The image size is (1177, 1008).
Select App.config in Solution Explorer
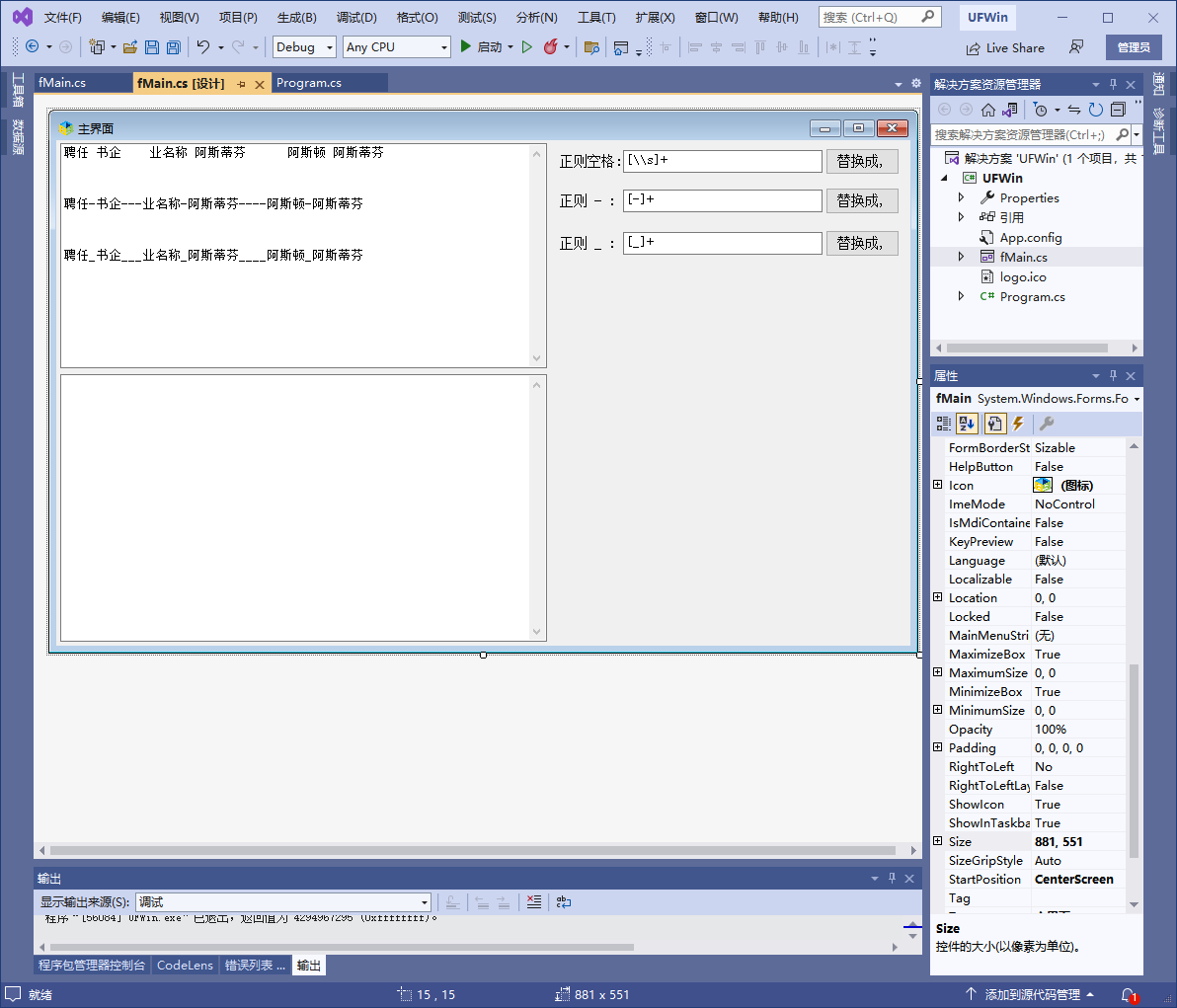[x=1030, y=237]
